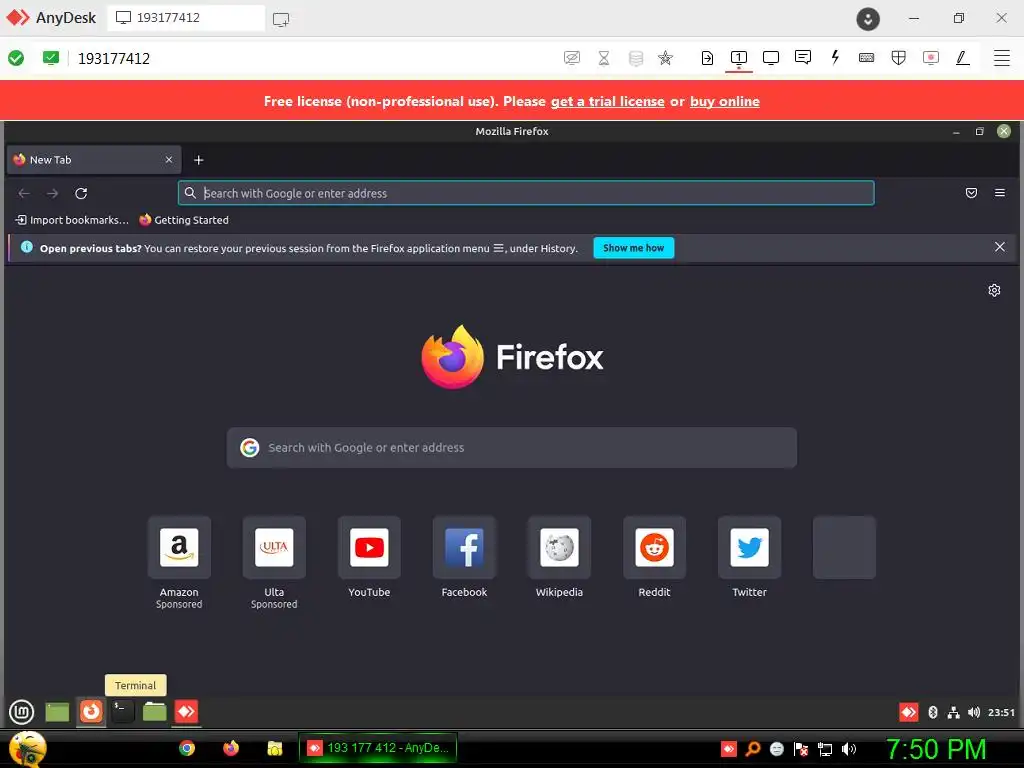The width and height of the screenshot is (1024, 768).
Task: Start AnyDesk session recording icon
Action: click(x=931, y=58)
